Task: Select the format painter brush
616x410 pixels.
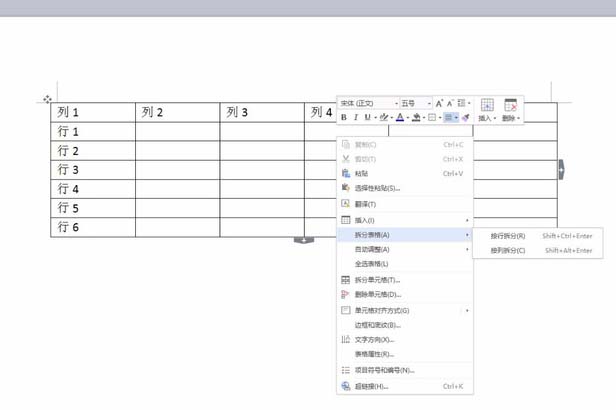Action: pyautogui.click(x=466, y=117)
